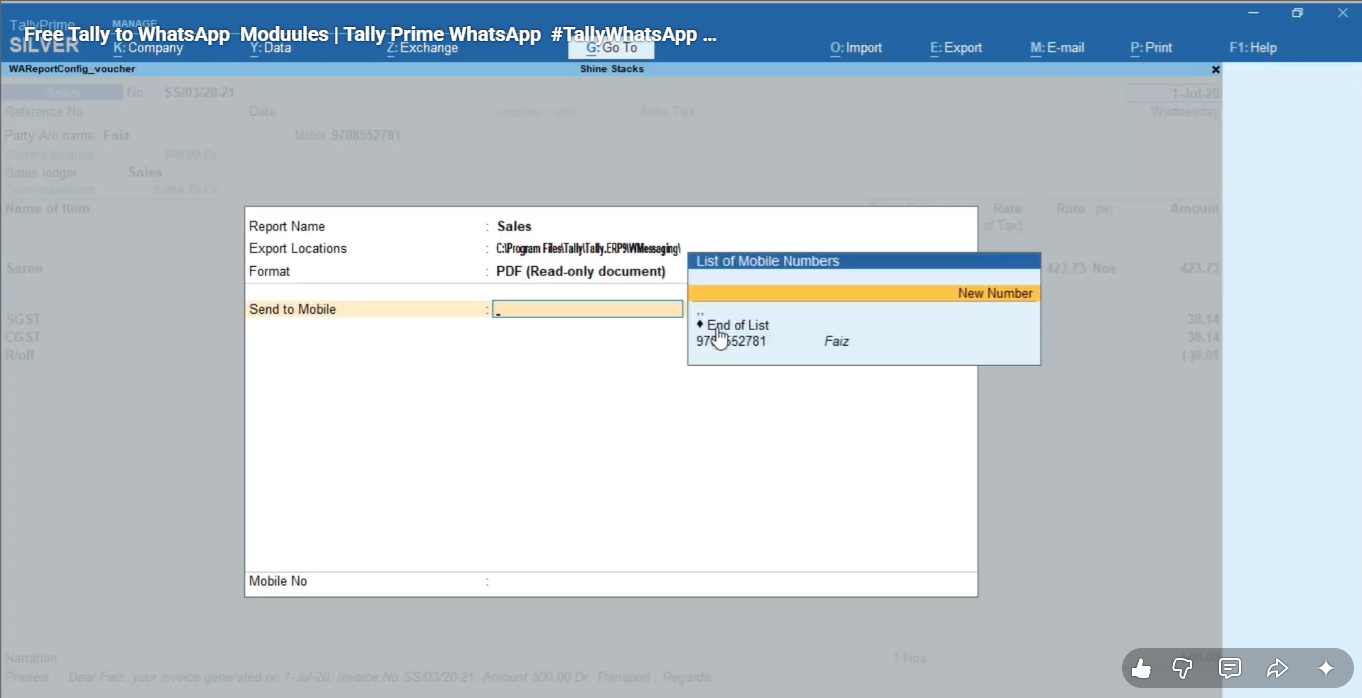Select New Number in the mobile list
Viewport: 1362px width, 698px height.
pos(864,293)
